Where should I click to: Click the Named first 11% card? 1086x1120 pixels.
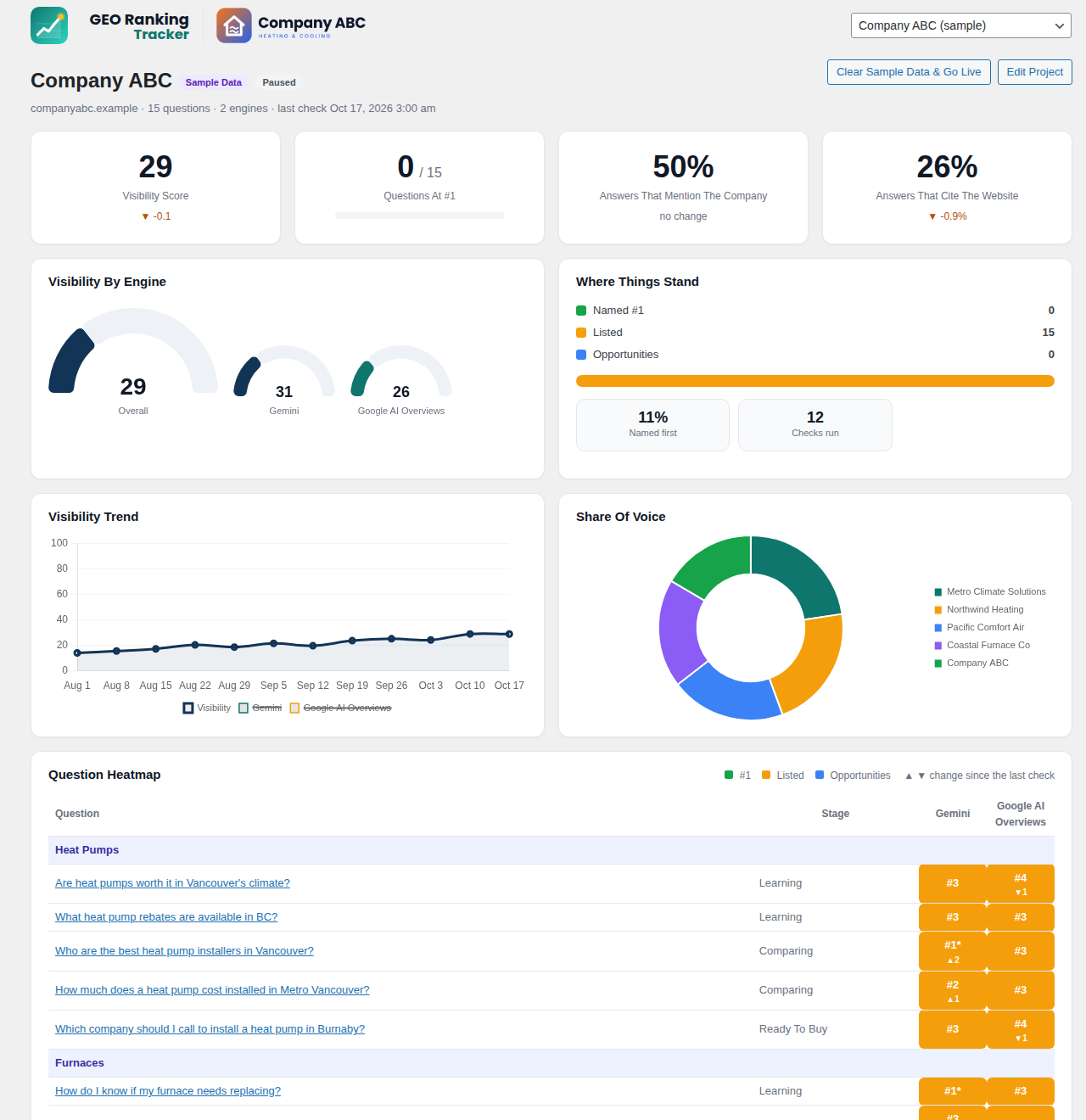(653, 425)
